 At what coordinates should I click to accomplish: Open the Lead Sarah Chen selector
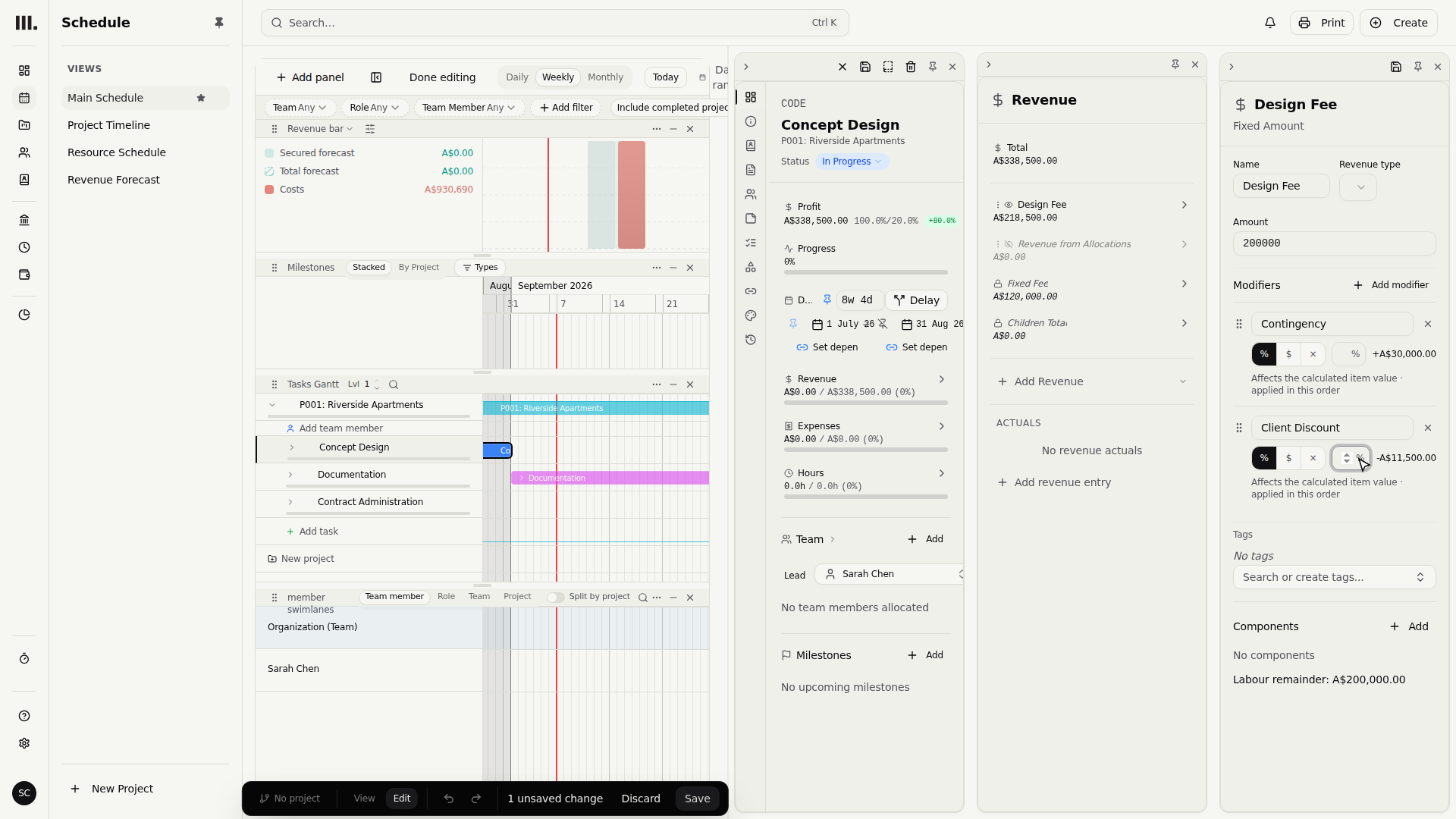tap(890, 574)
